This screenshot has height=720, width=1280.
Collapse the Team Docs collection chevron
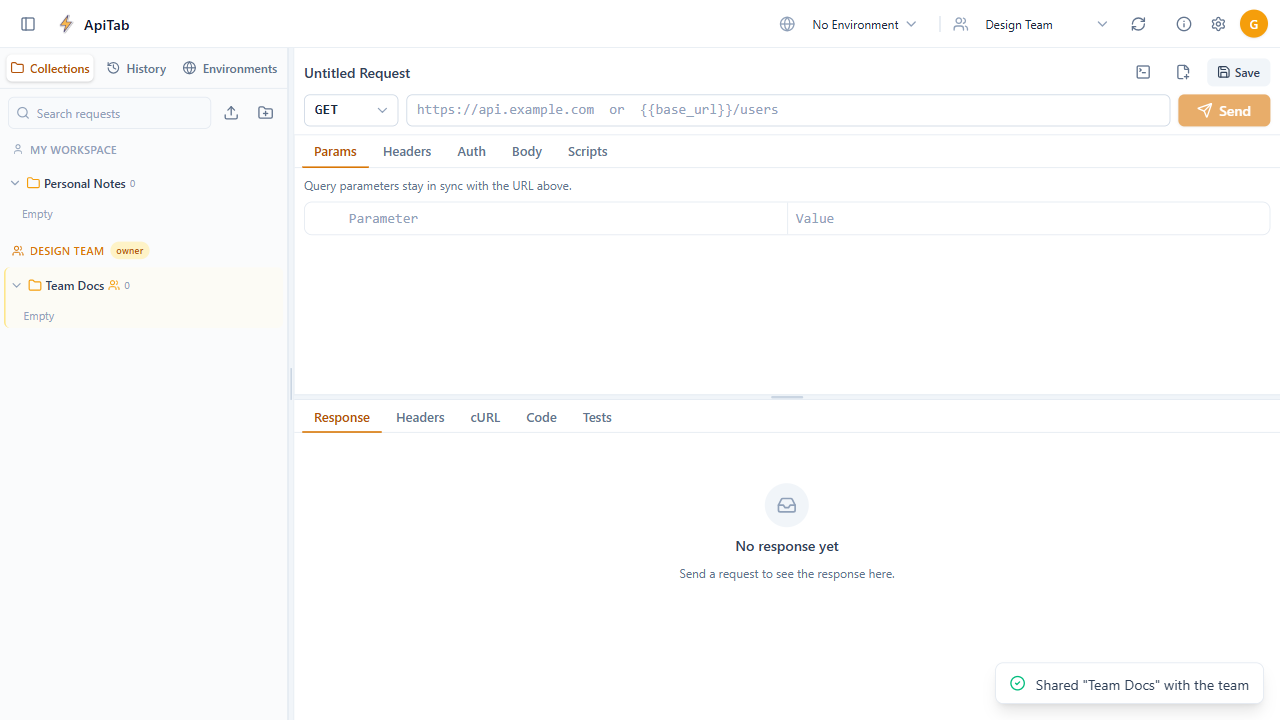[x=17, y=285]
